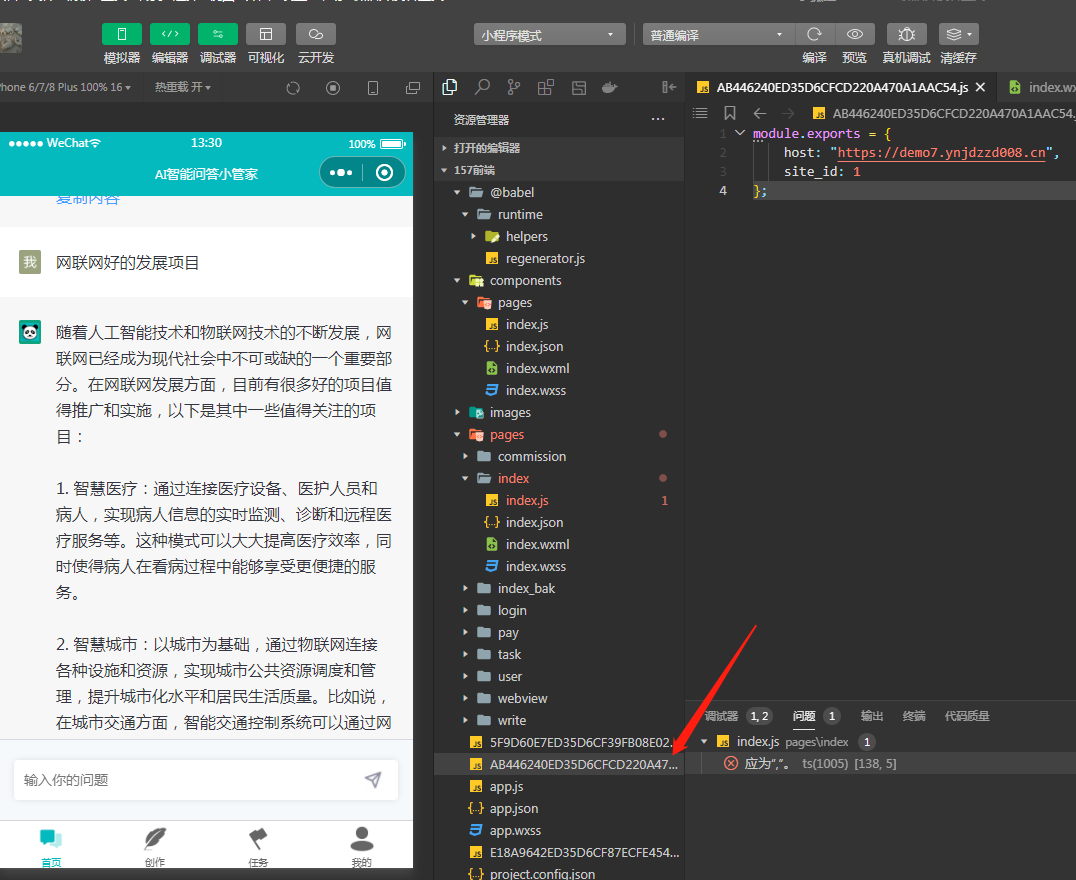Viewport: 1076px width, 880px height.
Task: Open the mini-program mode dropdown
Action: pyautogui.click(x=549, y=34)
